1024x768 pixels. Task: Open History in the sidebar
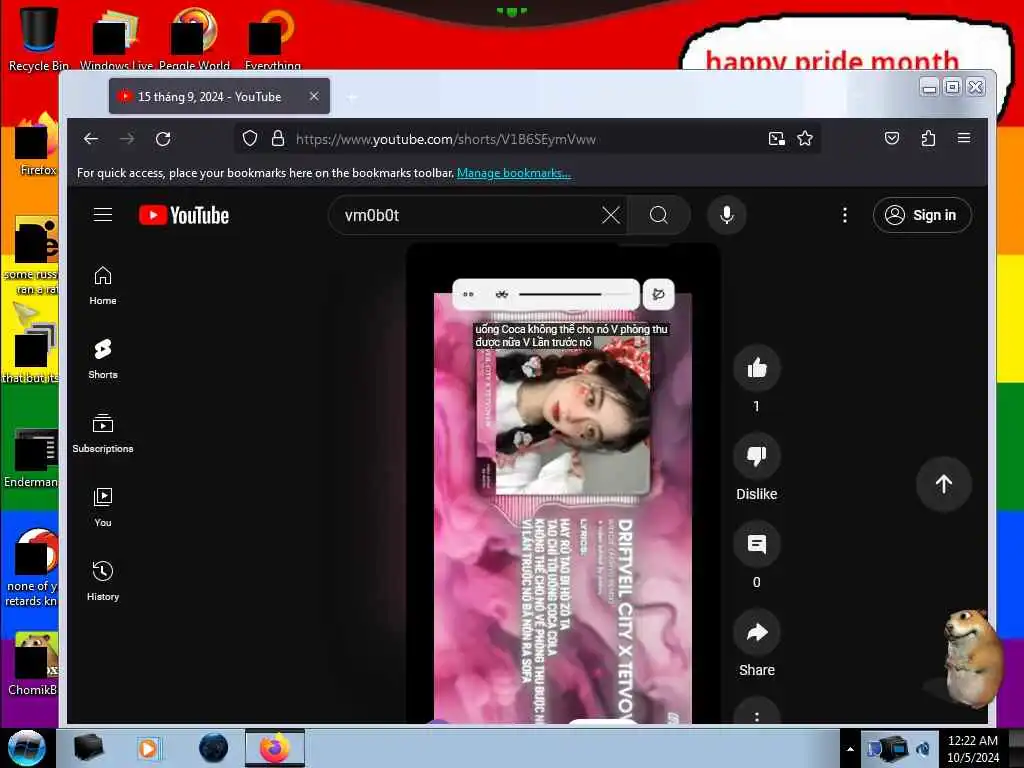coord(103,581)
